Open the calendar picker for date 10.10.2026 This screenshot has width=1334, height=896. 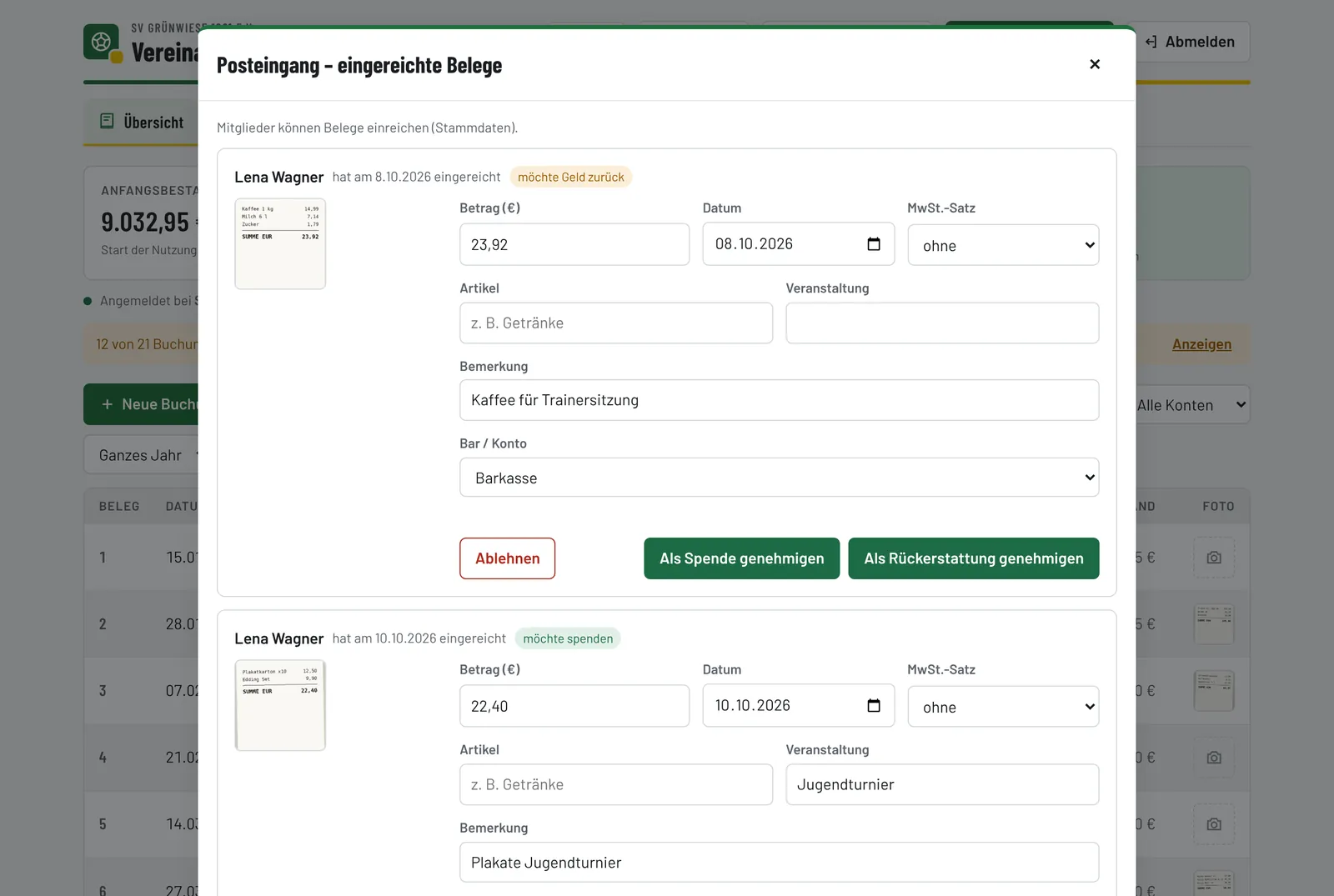[x=874, y=706]
